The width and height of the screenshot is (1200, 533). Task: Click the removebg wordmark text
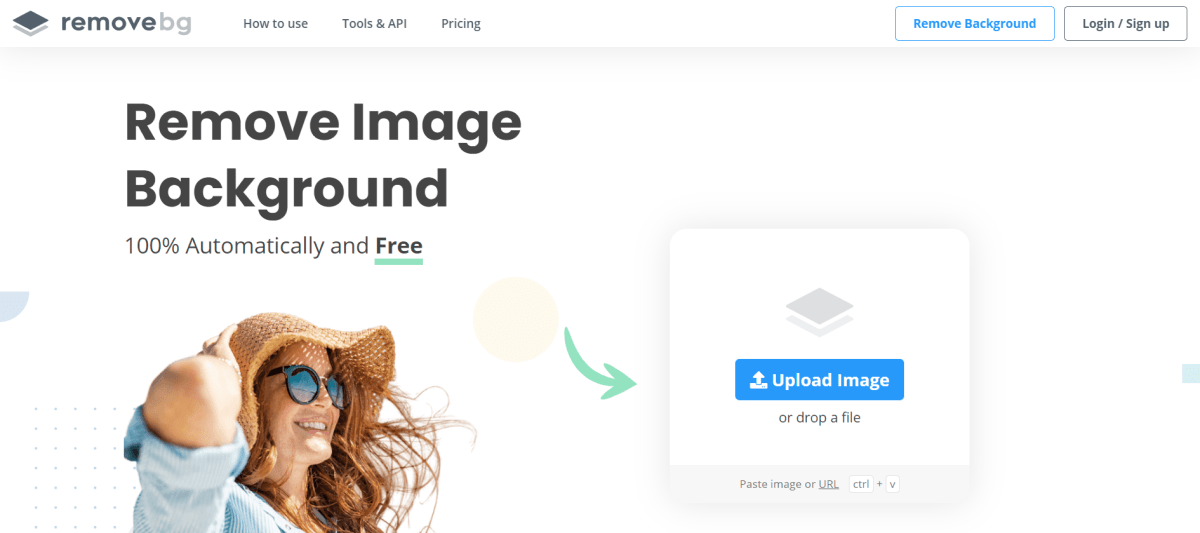coord(126,23)
